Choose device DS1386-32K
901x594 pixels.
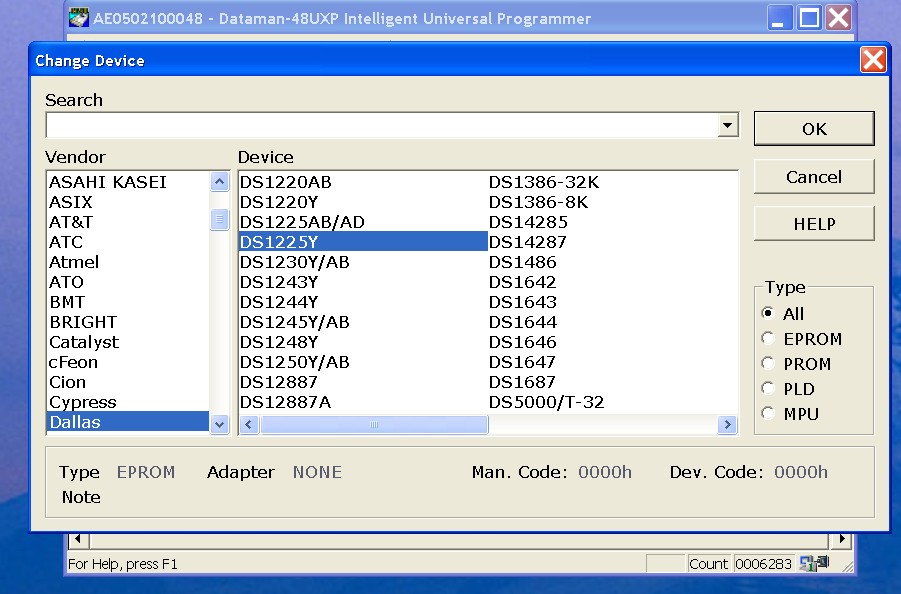coord(613,182)
